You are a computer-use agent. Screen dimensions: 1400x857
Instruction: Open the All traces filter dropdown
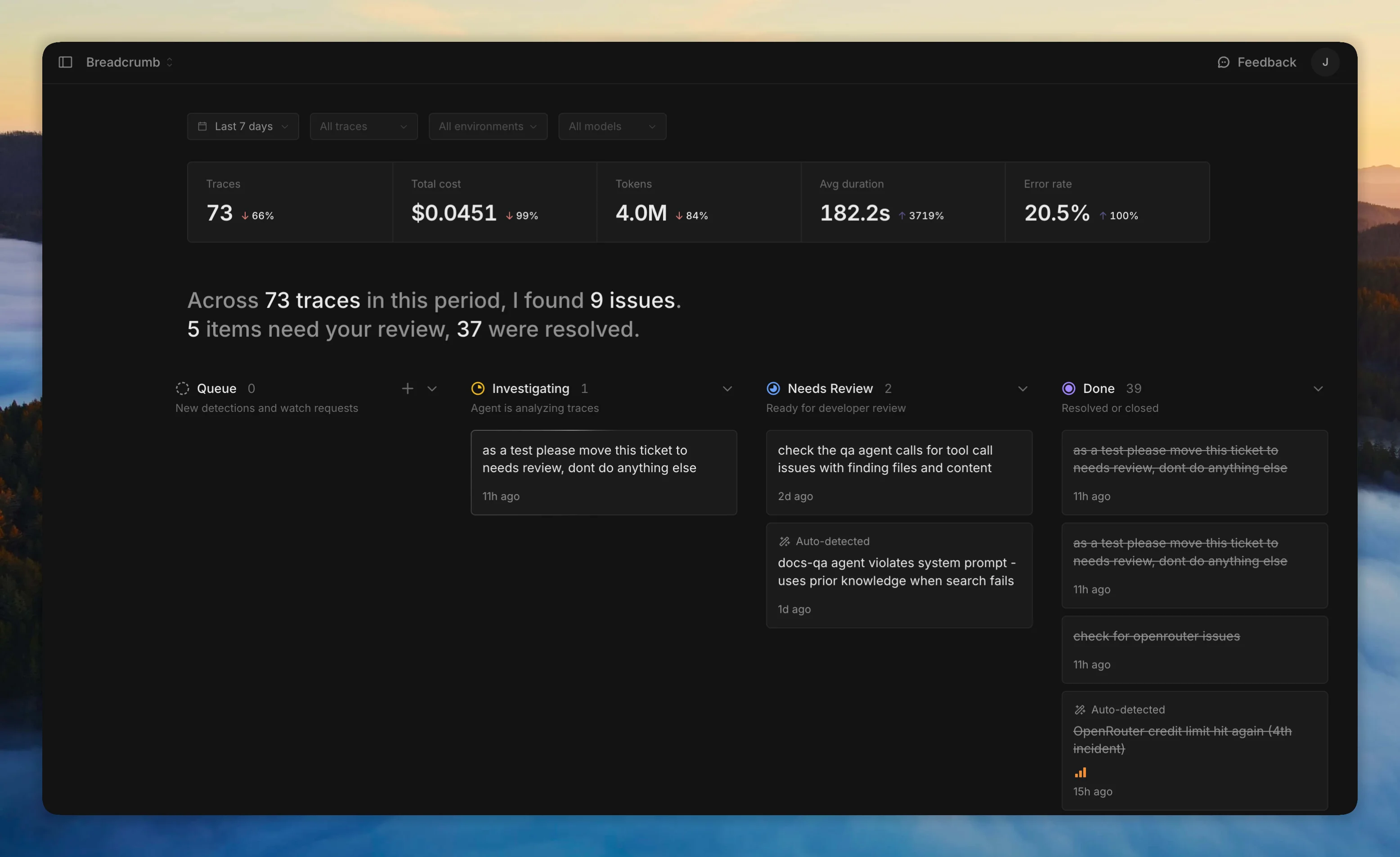tap(363, 126)
